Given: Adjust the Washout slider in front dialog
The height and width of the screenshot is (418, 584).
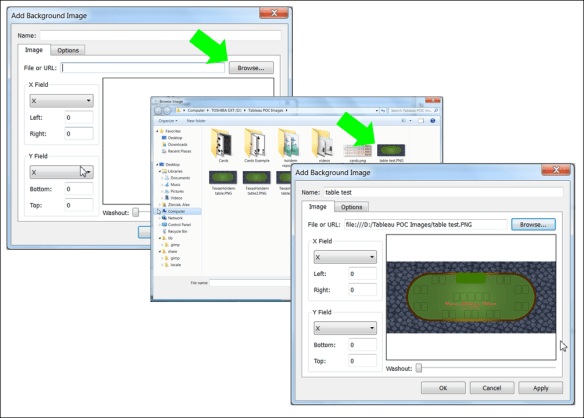Looking at the screenshot, I should 419,368.
